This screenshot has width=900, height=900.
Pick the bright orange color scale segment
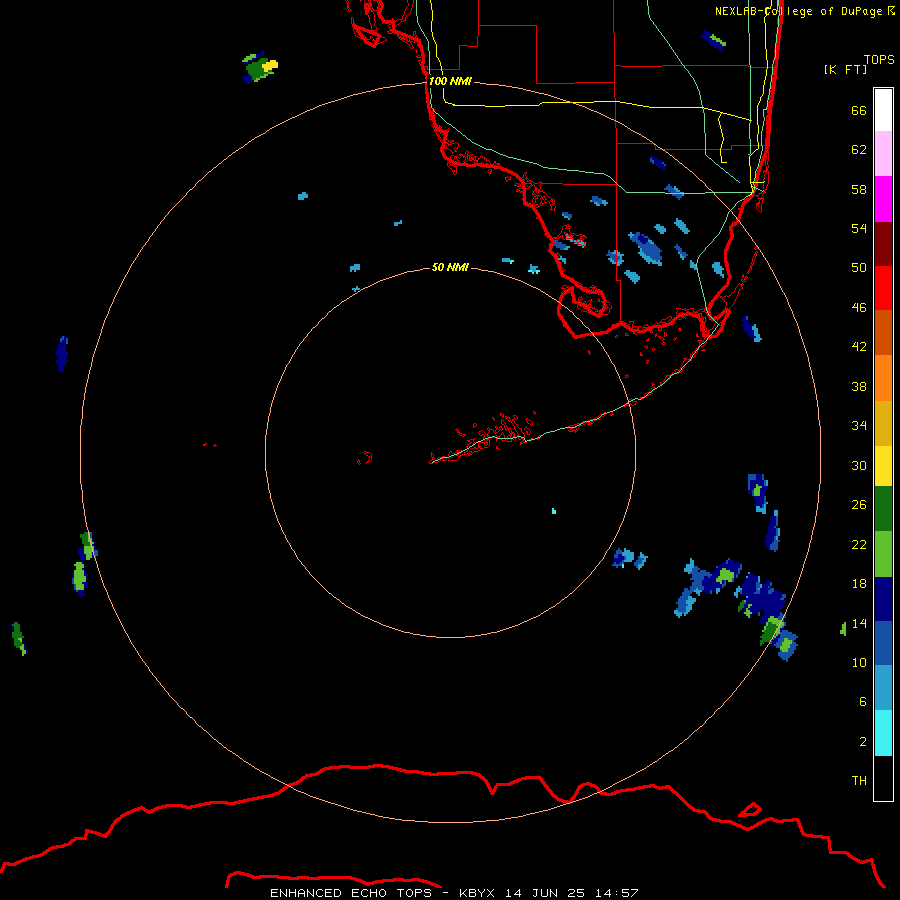[883, 377]
